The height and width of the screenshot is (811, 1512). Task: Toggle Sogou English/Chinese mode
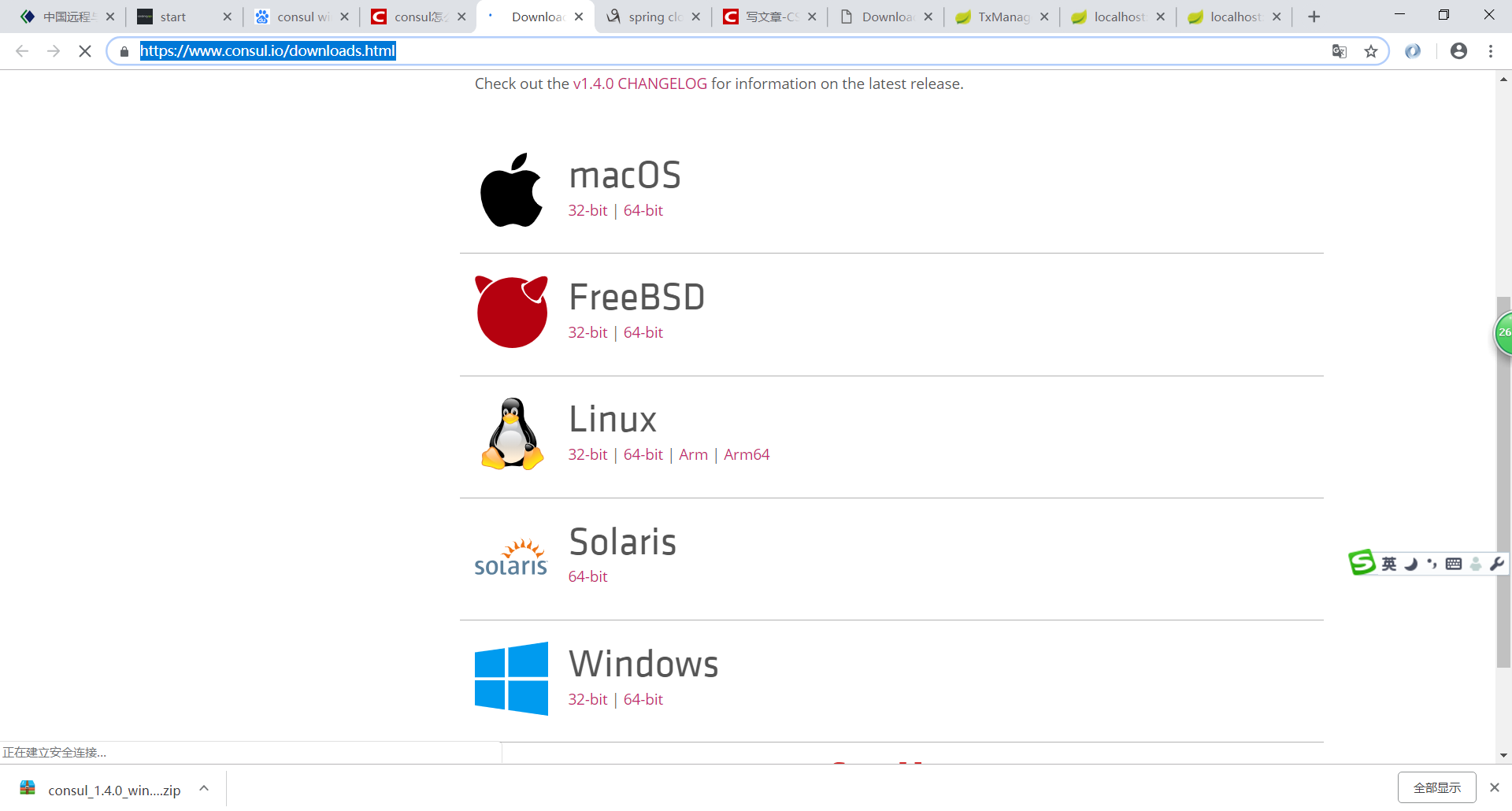(1389, 564)
